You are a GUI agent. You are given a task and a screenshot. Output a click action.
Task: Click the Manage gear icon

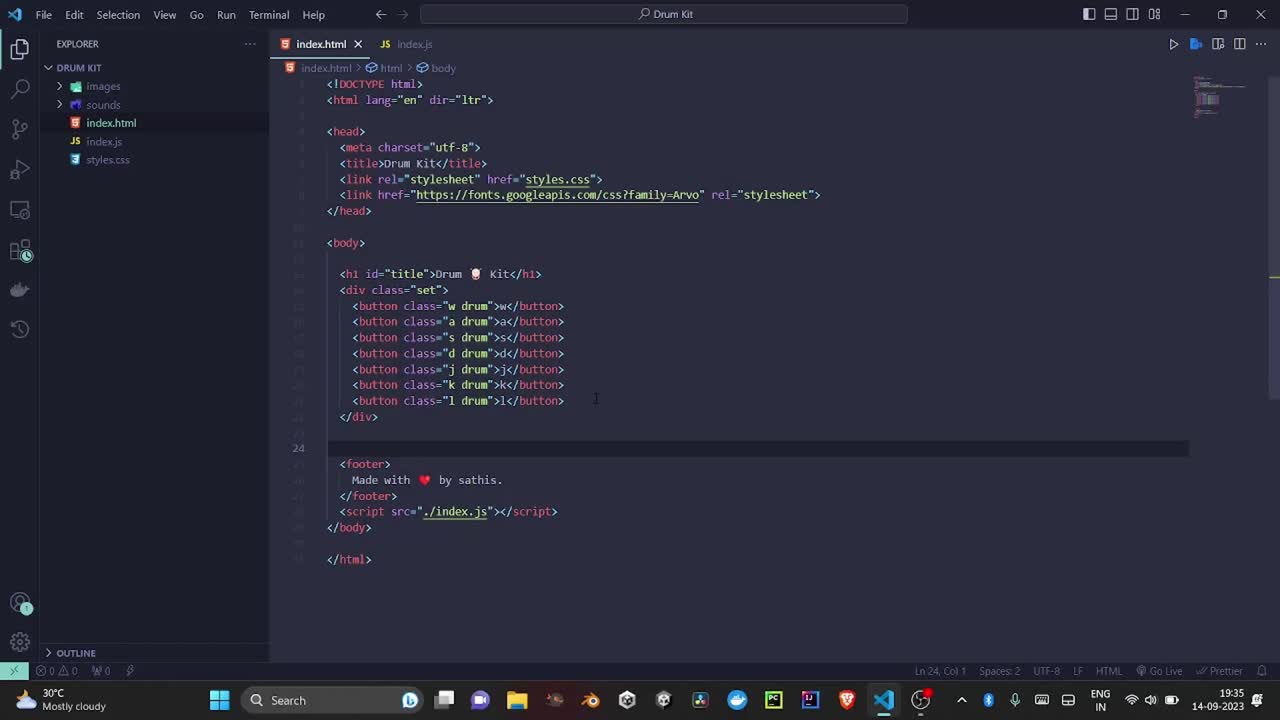pyautogui.click(x=20, y=642)
